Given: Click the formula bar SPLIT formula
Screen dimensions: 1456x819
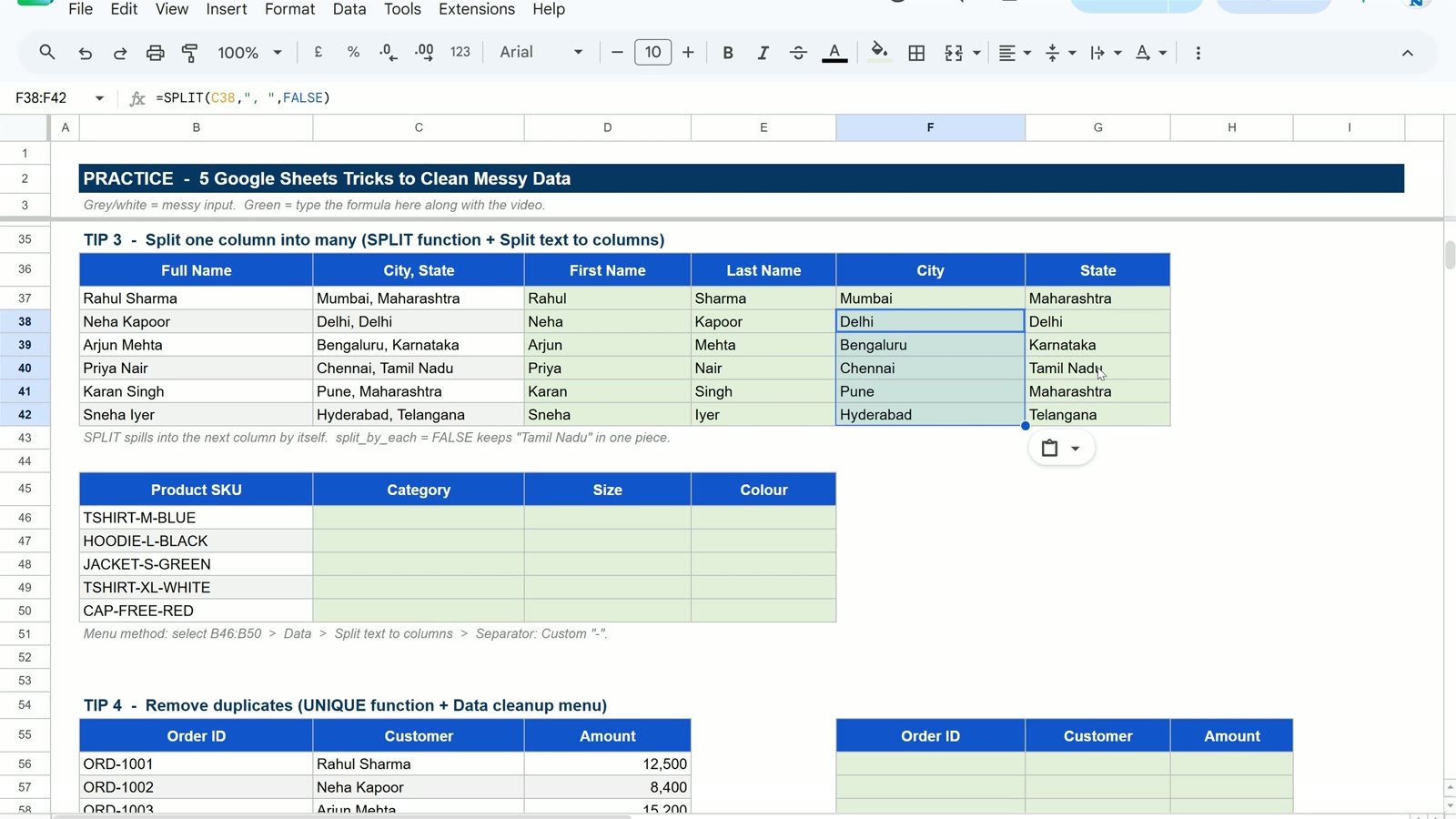Looking at the screenshot, I should click(x=243, y=98).
